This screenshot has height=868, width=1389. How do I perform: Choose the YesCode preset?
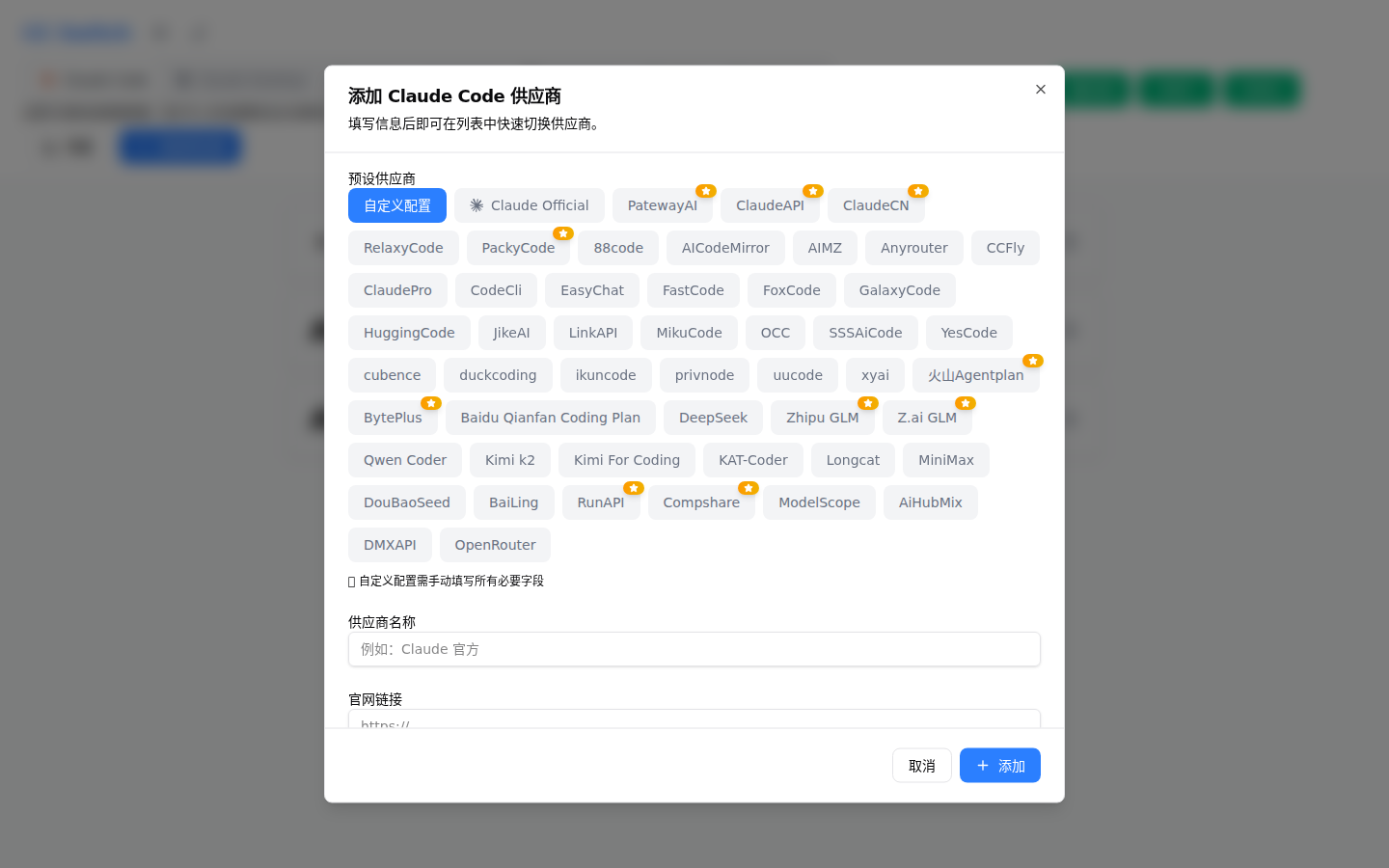pos(969,333)
